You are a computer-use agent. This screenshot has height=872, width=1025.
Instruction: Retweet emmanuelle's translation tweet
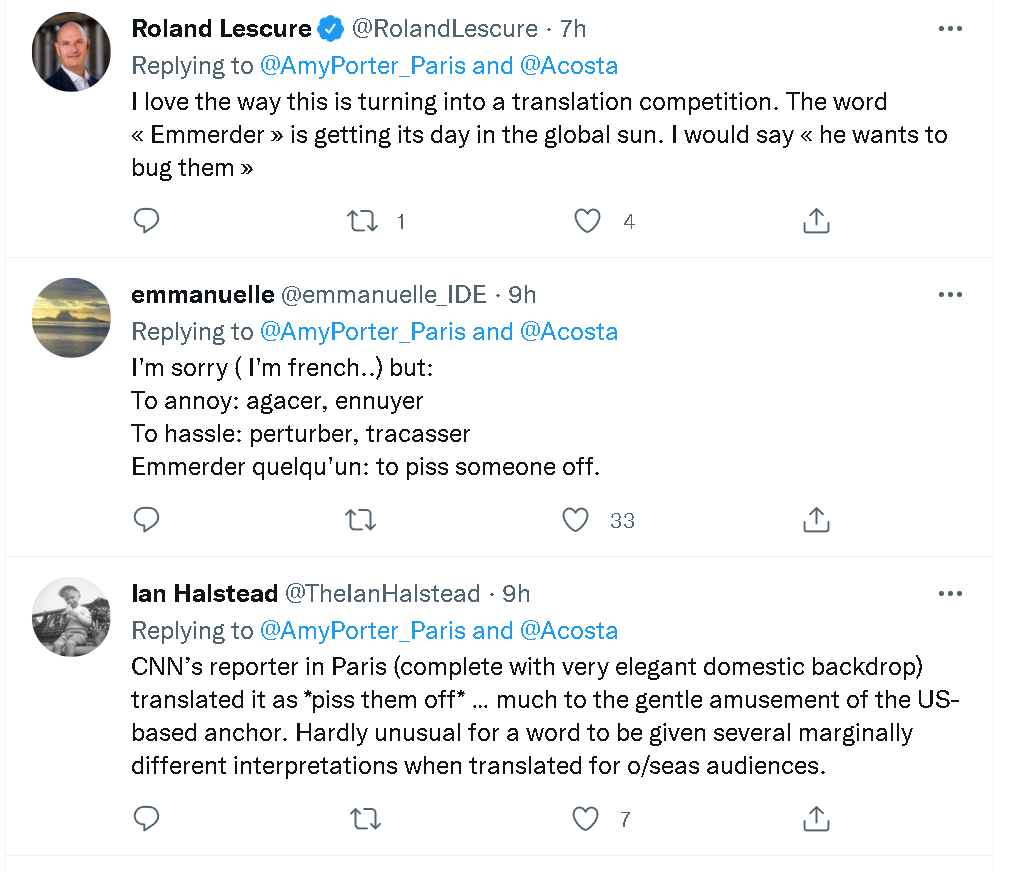pyautogui.click(x=362, y=520)
